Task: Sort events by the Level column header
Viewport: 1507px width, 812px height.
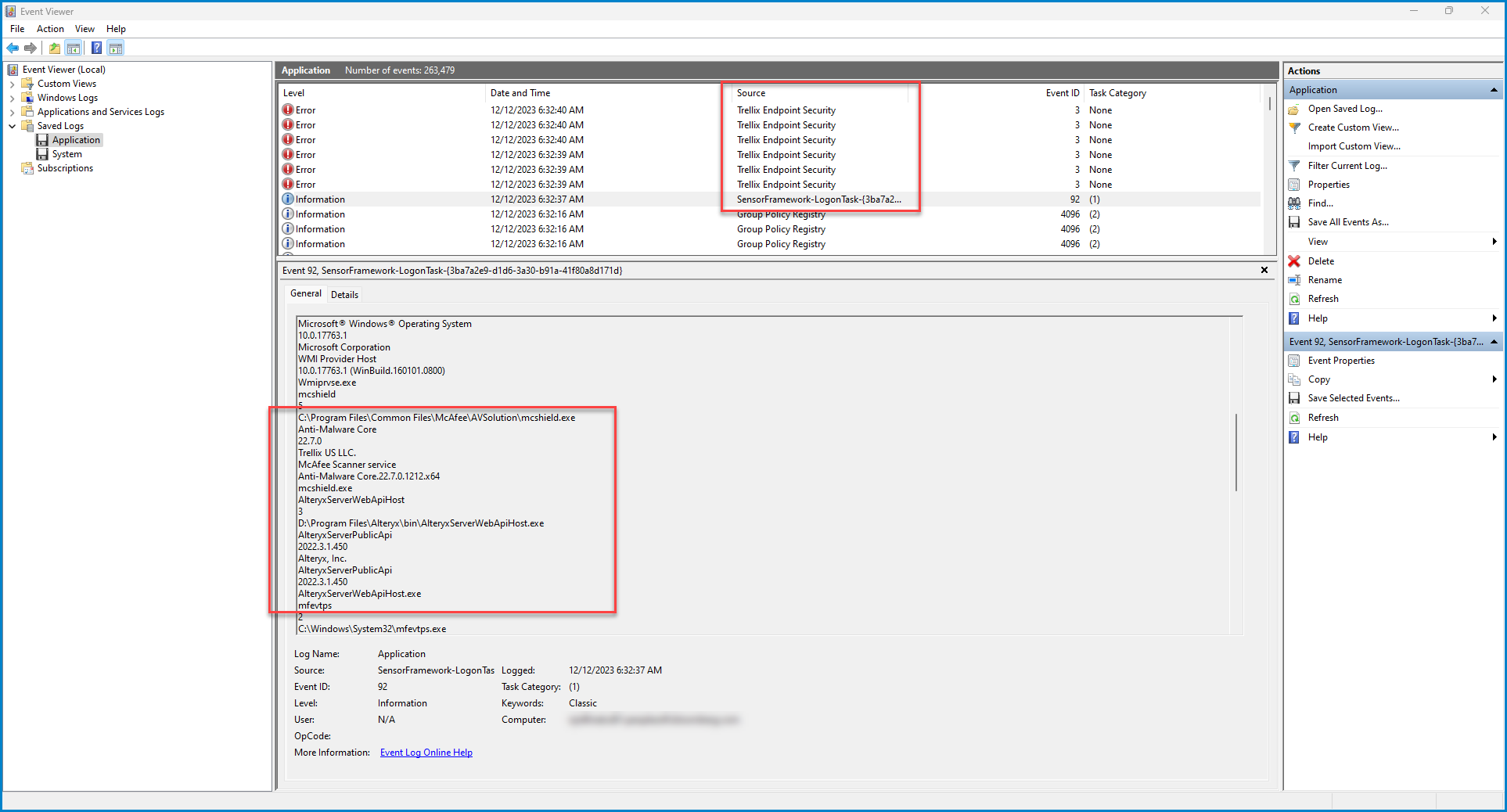Action: pos(383,93)
